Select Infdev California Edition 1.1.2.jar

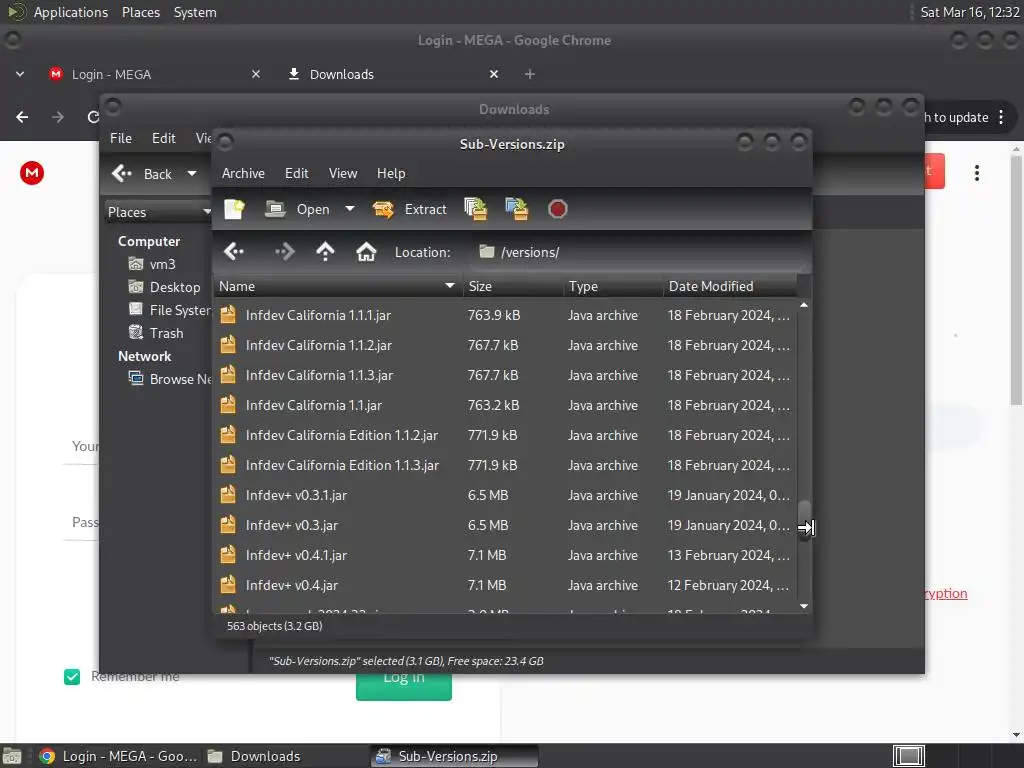pos(505,435)
